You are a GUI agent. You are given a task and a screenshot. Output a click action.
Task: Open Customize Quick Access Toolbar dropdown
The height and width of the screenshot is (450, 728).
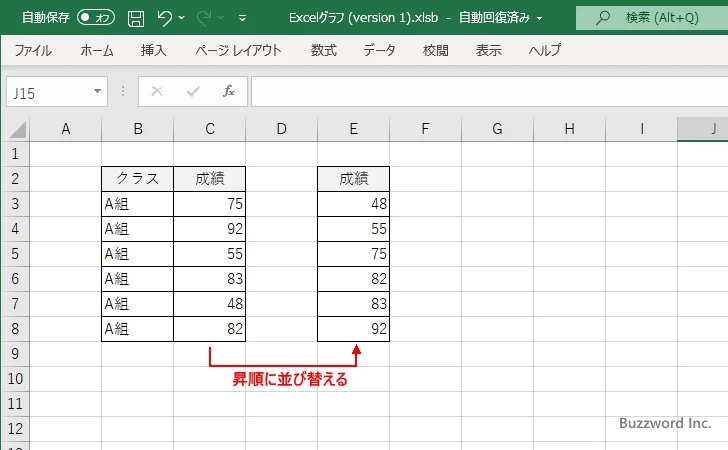[x=242, y=18]
